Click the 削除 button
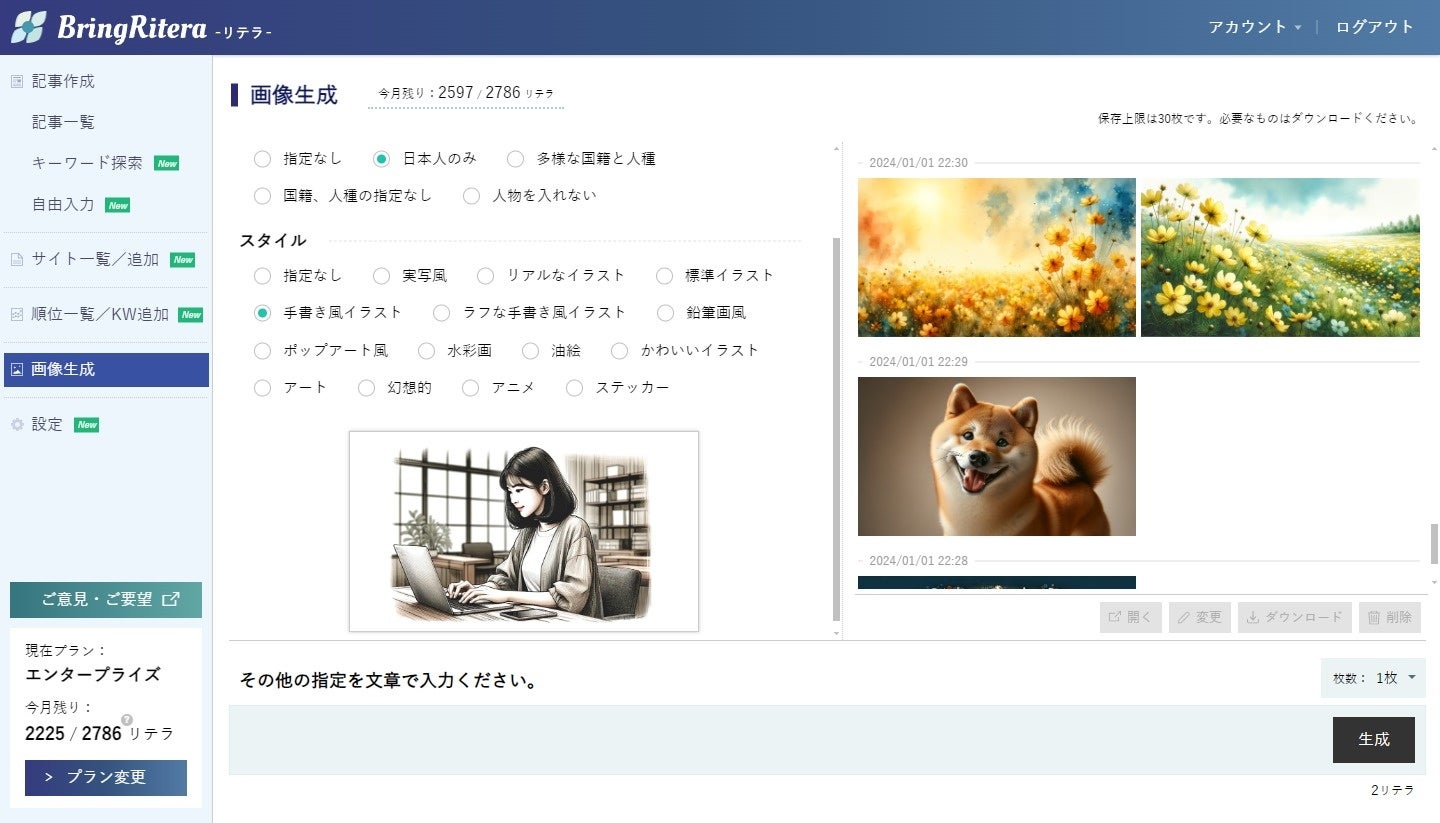Viewport: 1440px width, 823px height. coord(1390,618)
